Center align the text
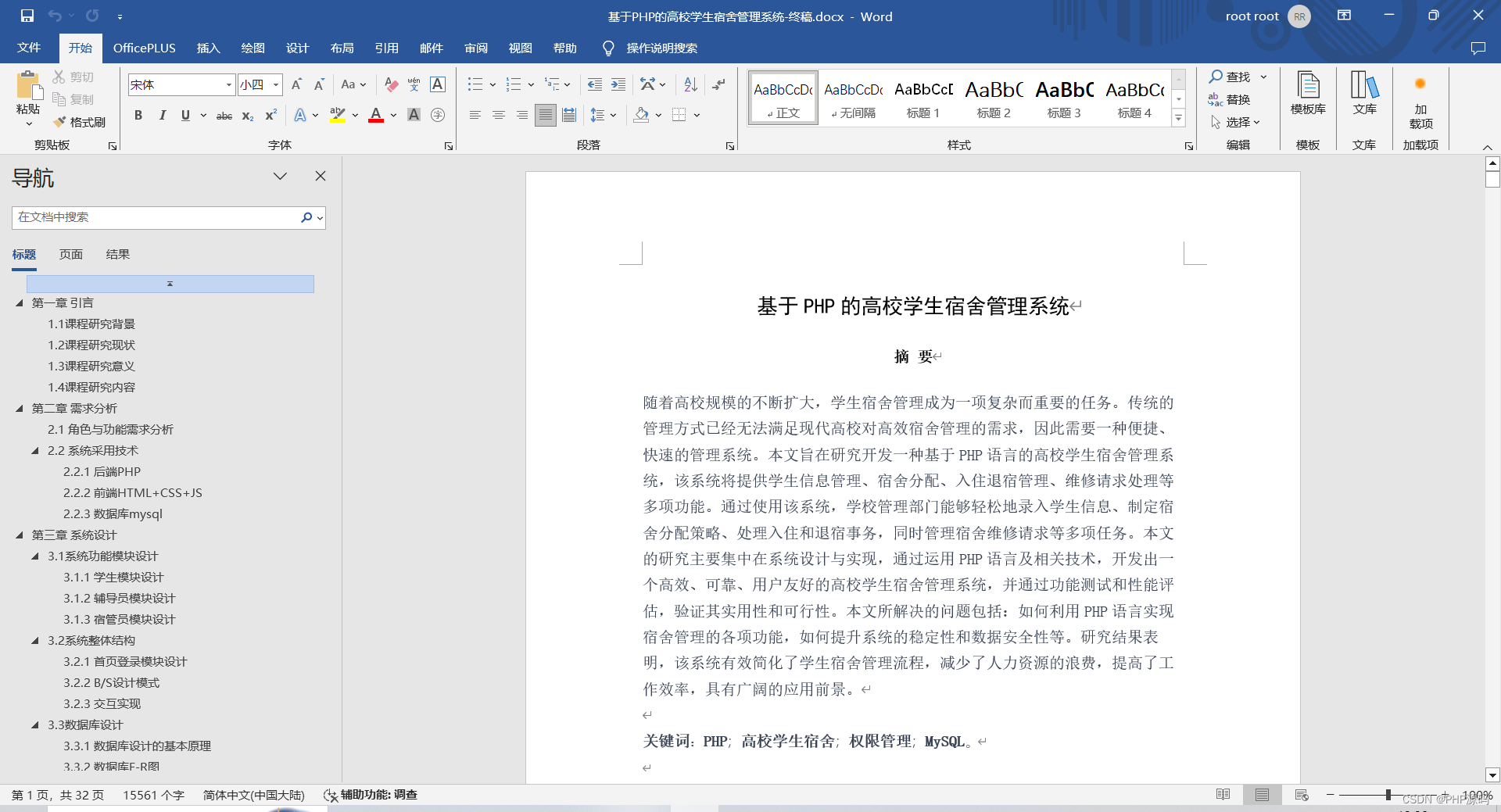 click(x=499, y=116)
